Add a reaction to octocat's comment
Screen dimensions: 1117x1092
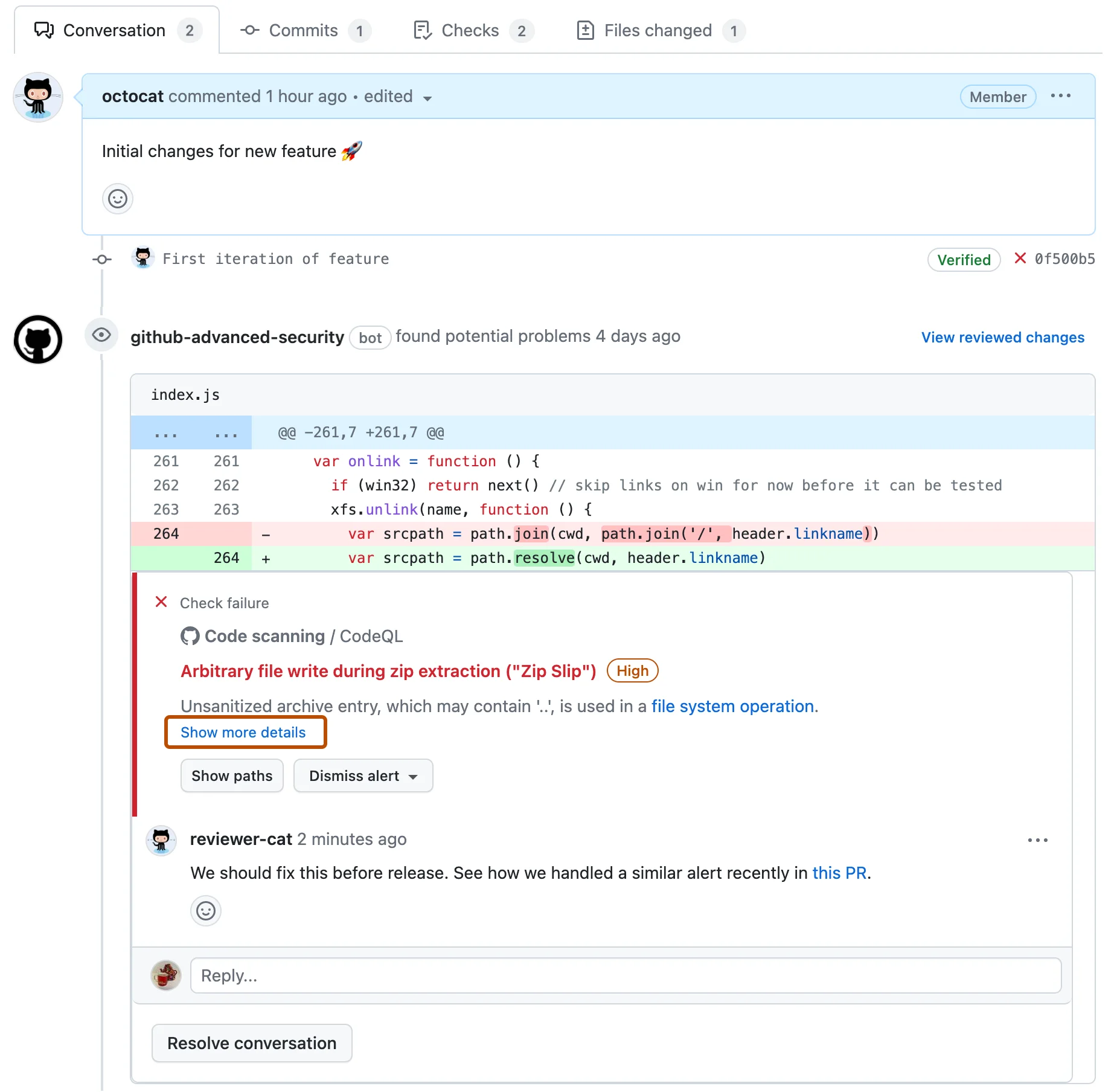(x=117, y=199)
